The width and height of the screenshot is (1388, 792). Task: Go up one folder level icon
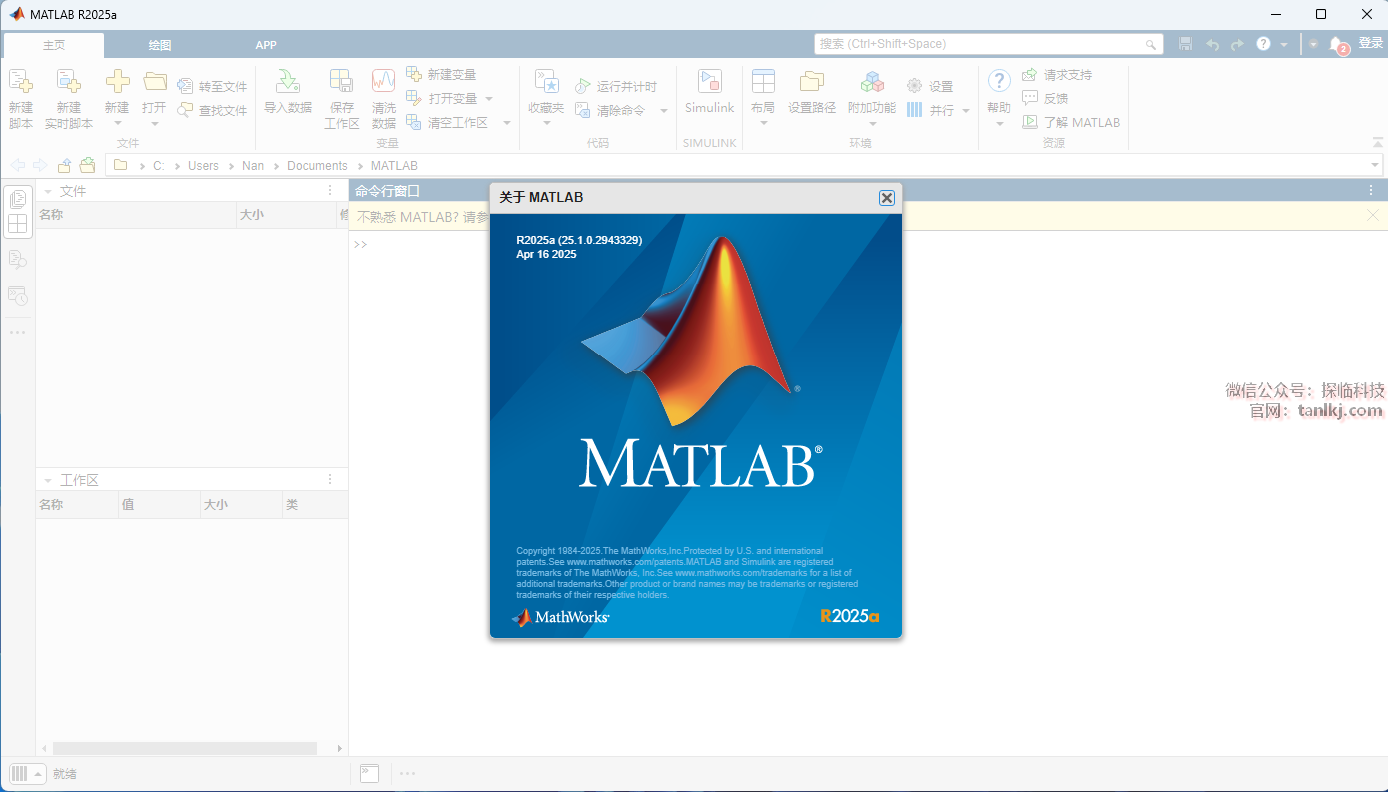[64, 166]
